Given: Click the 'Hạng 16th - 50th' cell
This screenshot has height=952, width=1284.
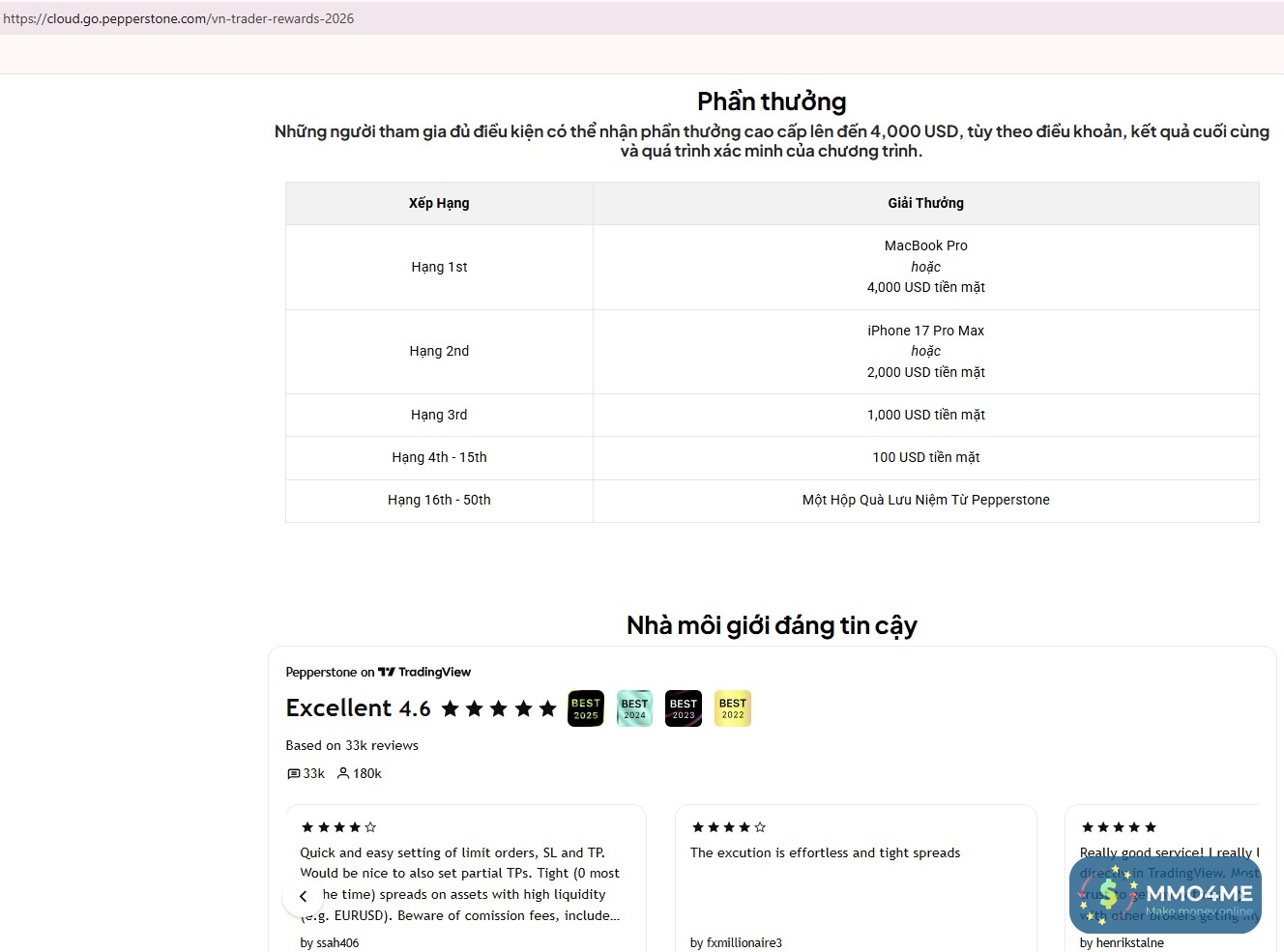Looking at the screenshot, I should 439,500.
